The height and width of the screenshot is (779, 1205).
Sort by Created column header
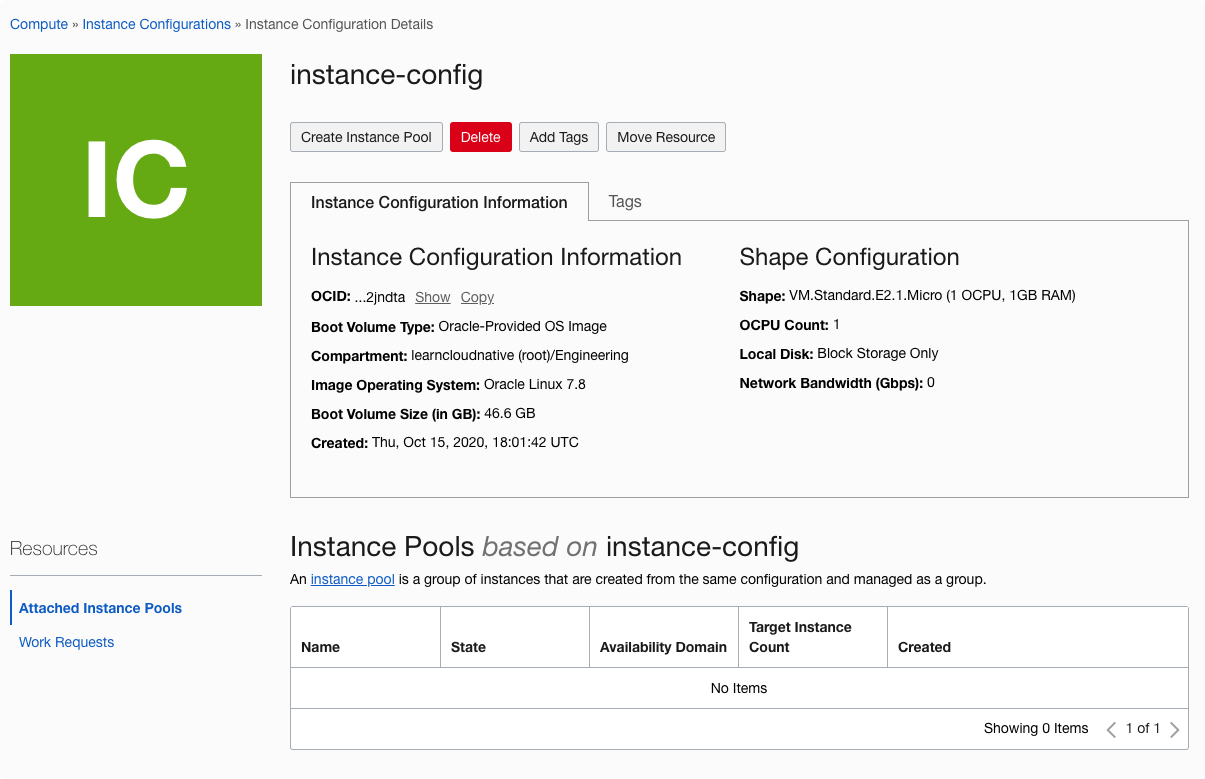(924, 647)
